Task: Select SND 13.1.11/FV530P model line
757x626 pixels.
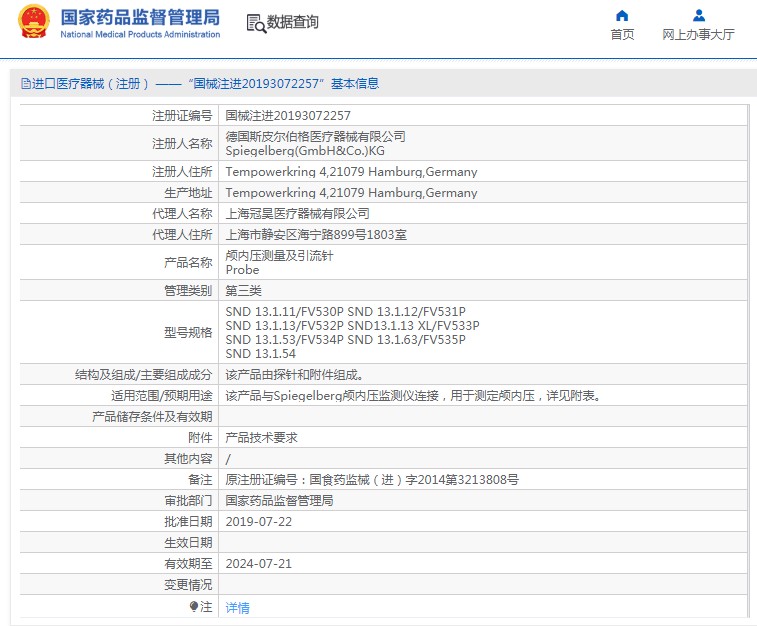Action: coord(346,312)
